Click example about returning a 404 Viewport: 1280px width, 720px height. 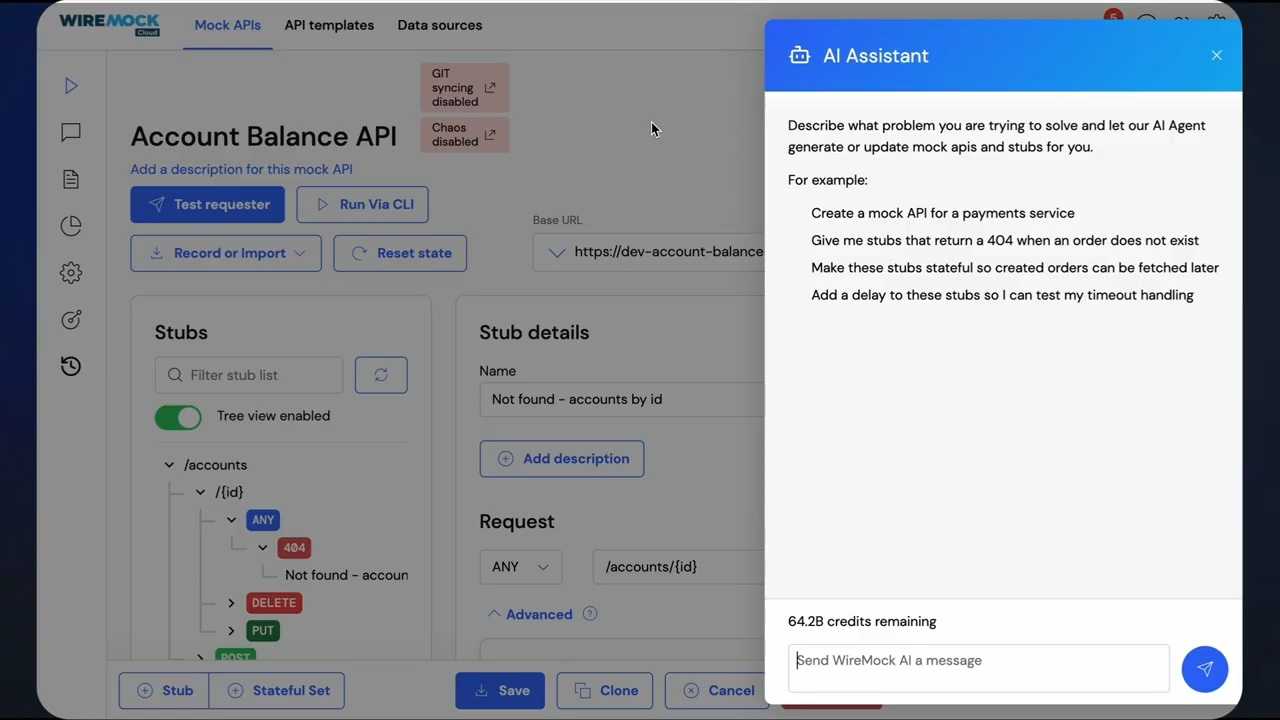coord(1005,240)
